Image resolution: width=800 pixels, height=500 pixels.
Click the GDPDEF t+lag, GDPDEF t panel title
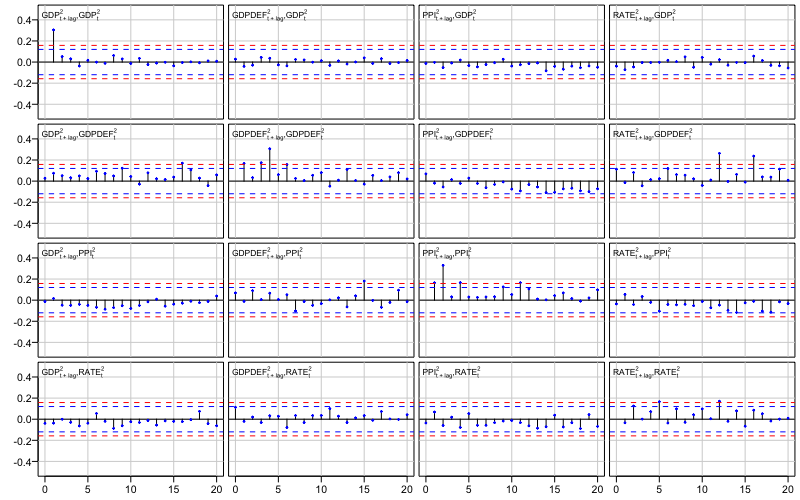pyautogui.click(x=278, y=134)
